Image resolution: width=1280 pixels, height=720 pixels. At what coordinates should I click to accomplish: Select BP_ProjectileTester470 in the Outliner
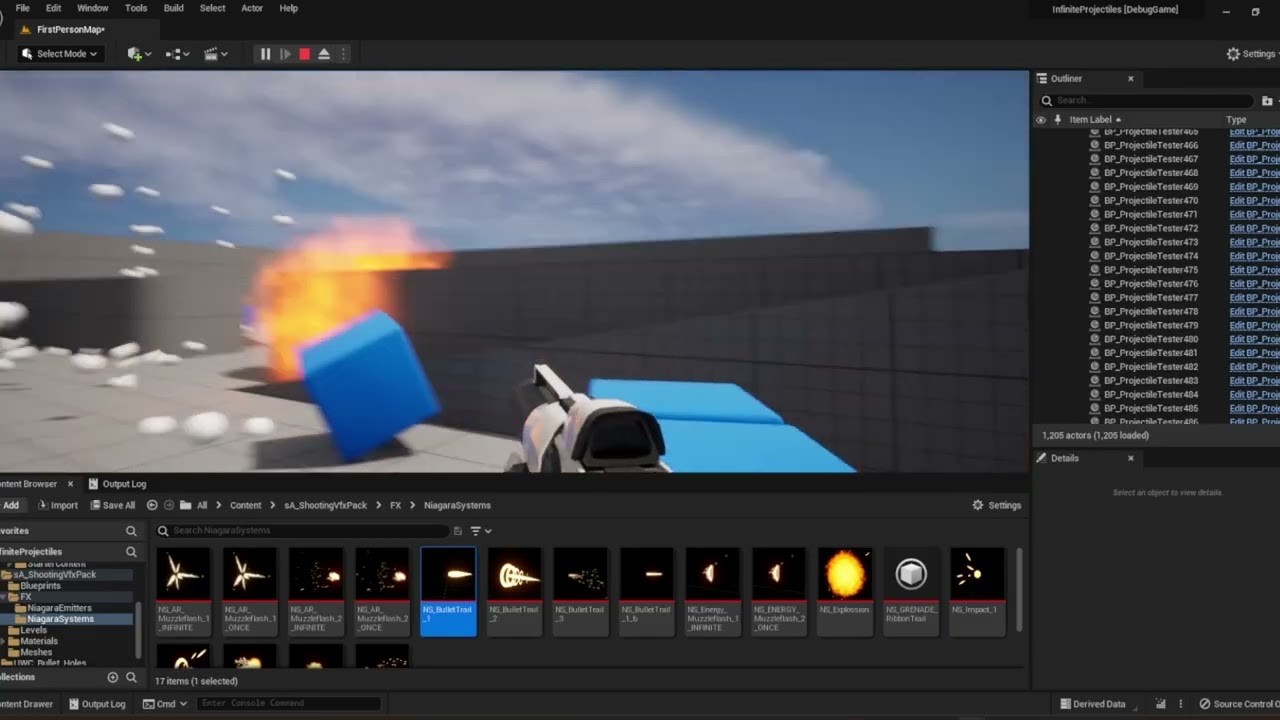tap(1151, 201)
